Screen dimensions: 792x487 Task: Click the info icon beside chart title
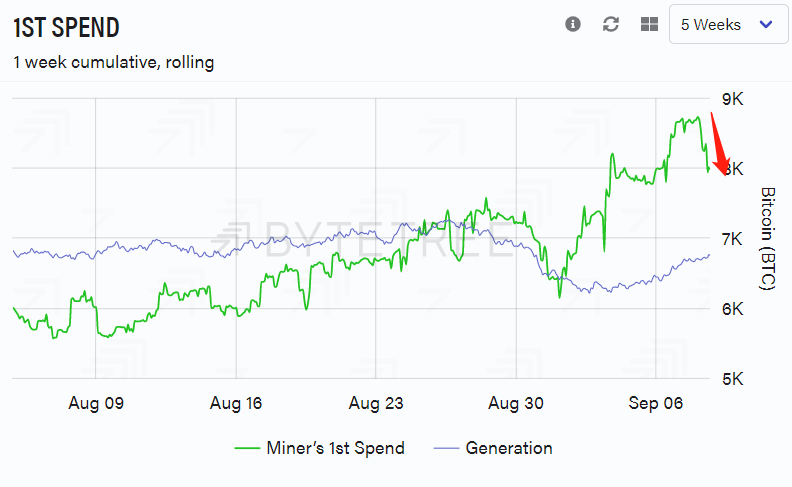coord(573,24)
